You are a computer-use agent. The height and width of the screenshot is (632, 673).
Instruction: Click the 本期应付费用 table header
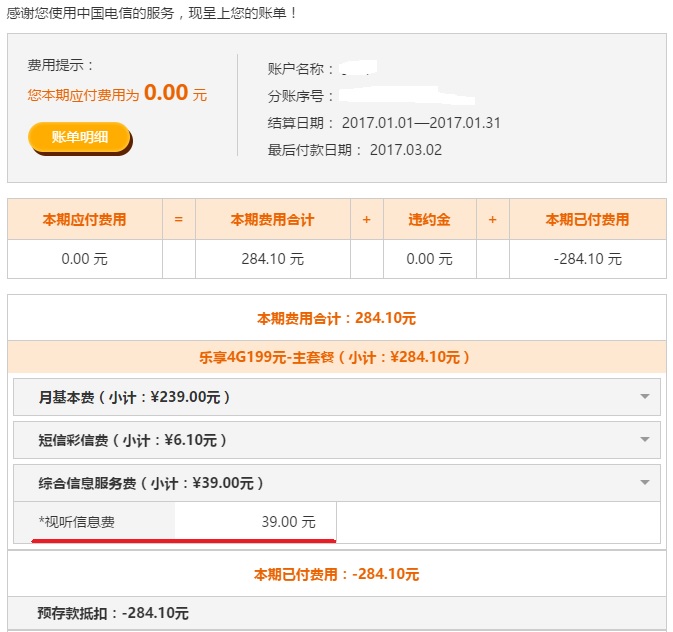pyautogui.click(x=85, y=219)
